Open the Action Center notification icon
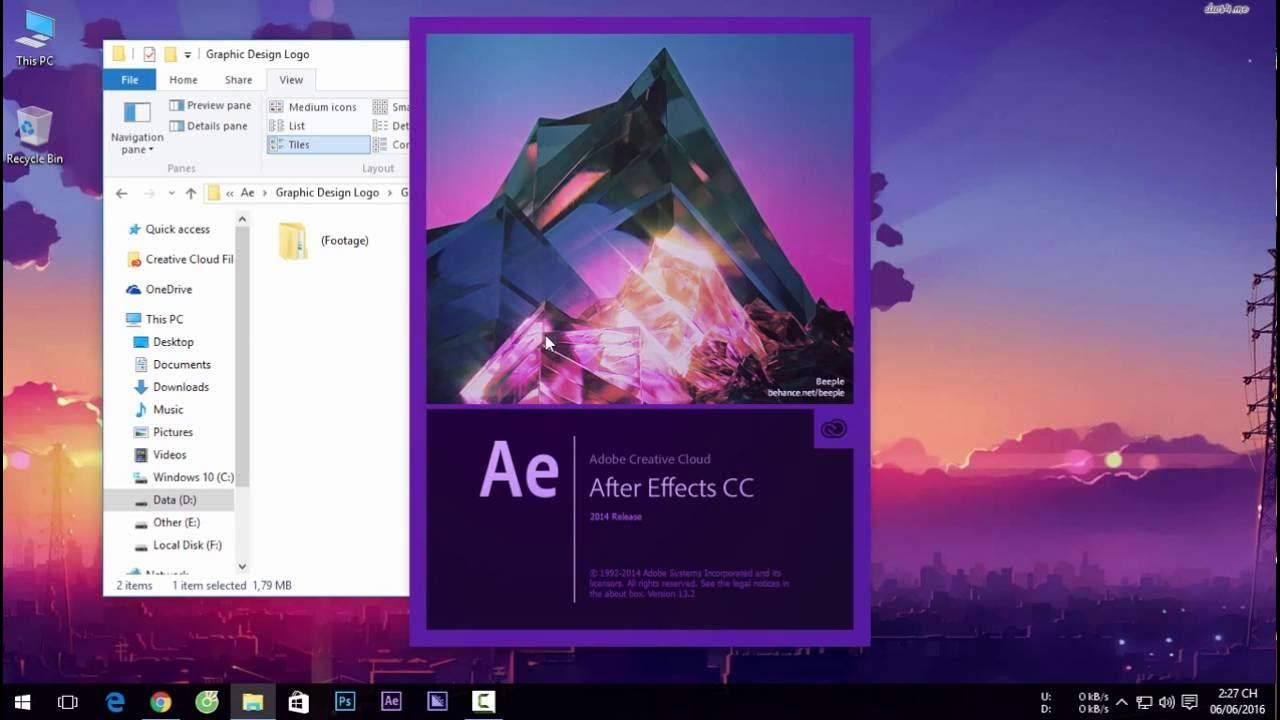This screenshot has height=720, width=1280. (1189, 702)
